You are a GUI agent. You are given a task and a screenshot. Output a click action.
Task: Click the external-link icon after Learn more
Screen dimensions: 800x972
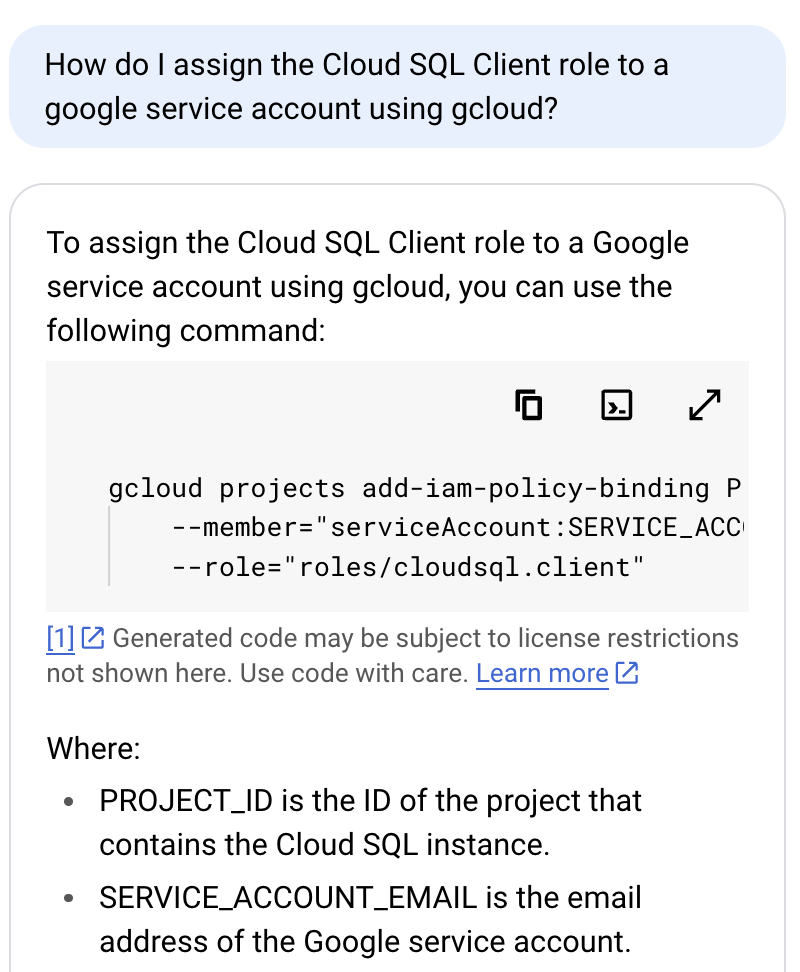(x=627, y=673)
